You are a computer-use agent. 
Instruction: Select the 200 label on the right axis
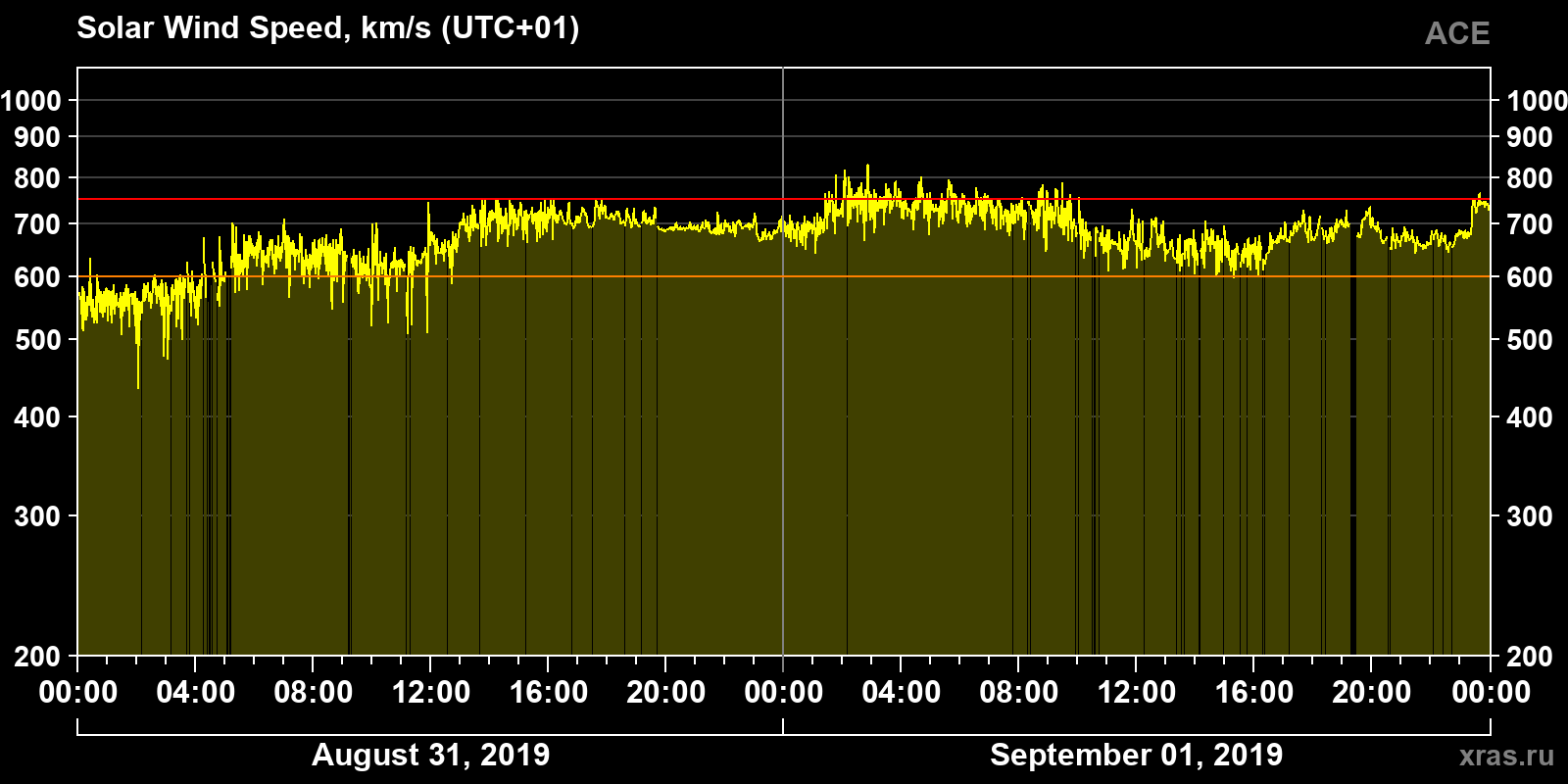point(1530,658)
